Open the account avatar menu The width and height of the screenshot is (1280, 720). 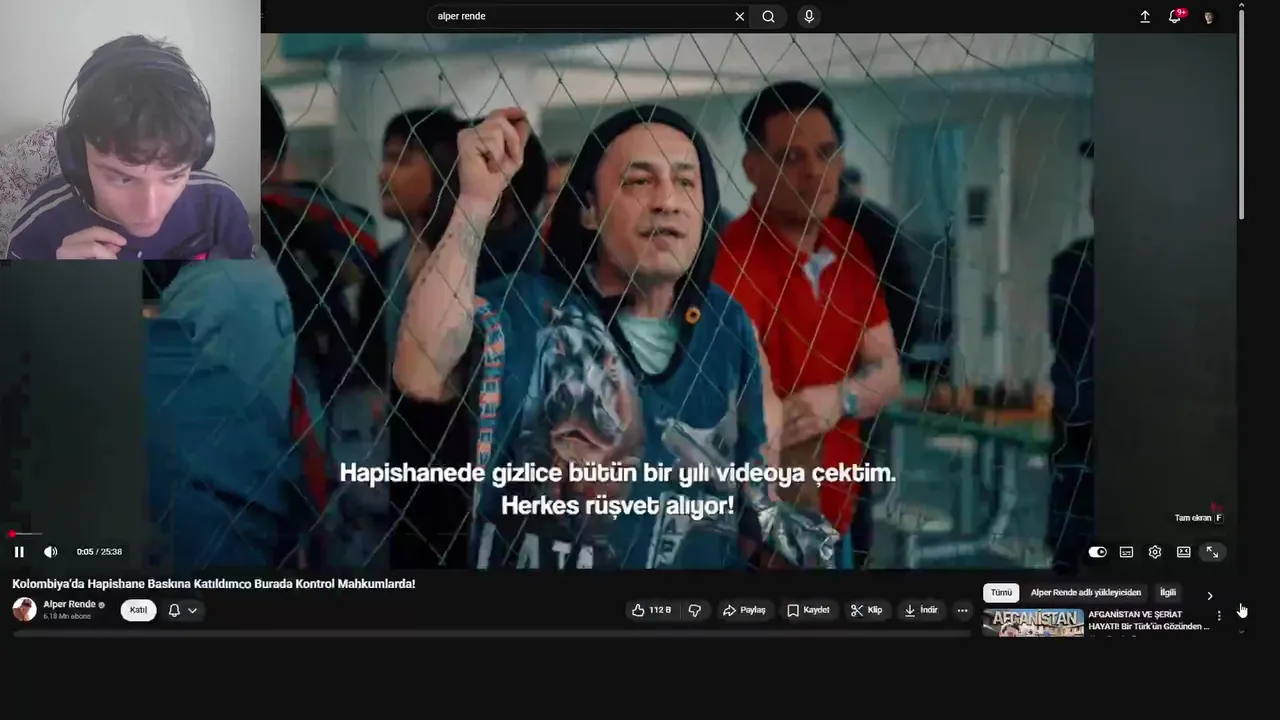pyautogui.click(x=1209, y=17)
